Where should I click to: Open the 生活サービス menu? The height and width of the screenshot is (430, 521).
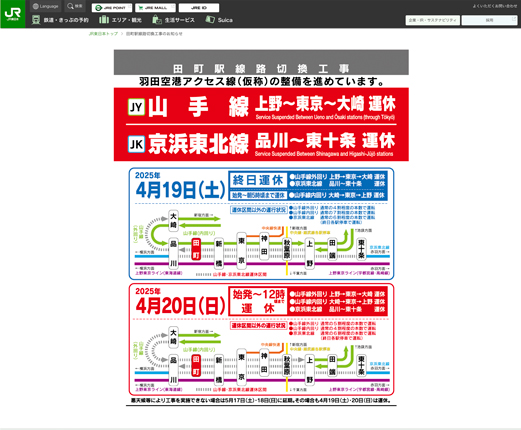173,20
